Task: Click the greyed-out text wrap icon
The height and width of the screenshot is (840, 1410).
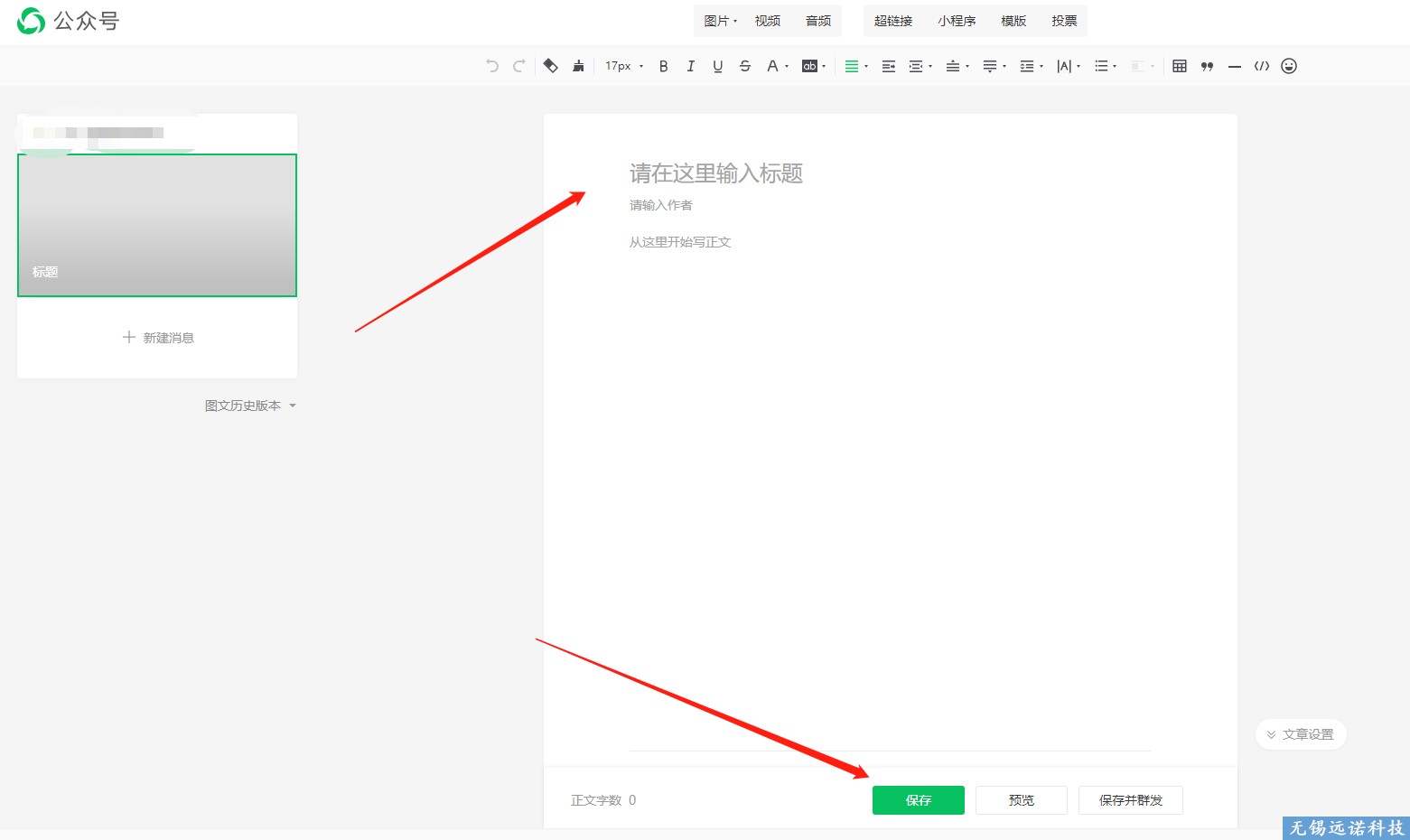Action: (x=1138, y=66)
